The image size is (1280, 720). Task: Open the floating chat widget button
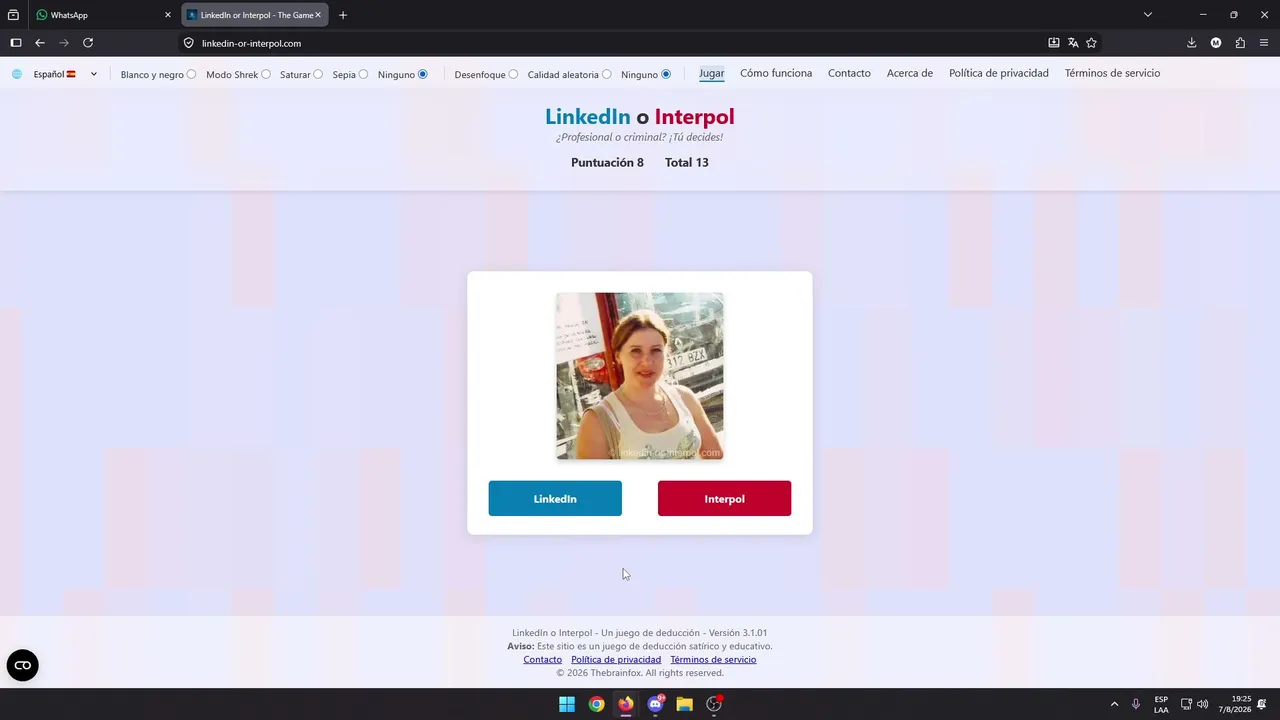tap(23, 665)
